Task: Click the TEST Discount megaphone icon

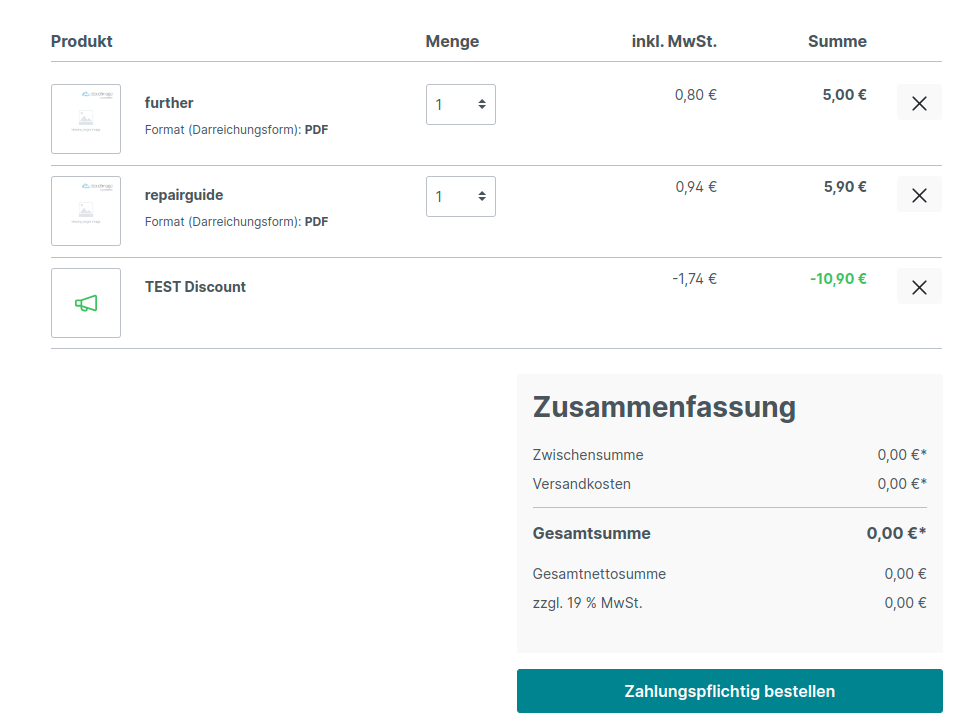Action: click(x=85, y=303)
